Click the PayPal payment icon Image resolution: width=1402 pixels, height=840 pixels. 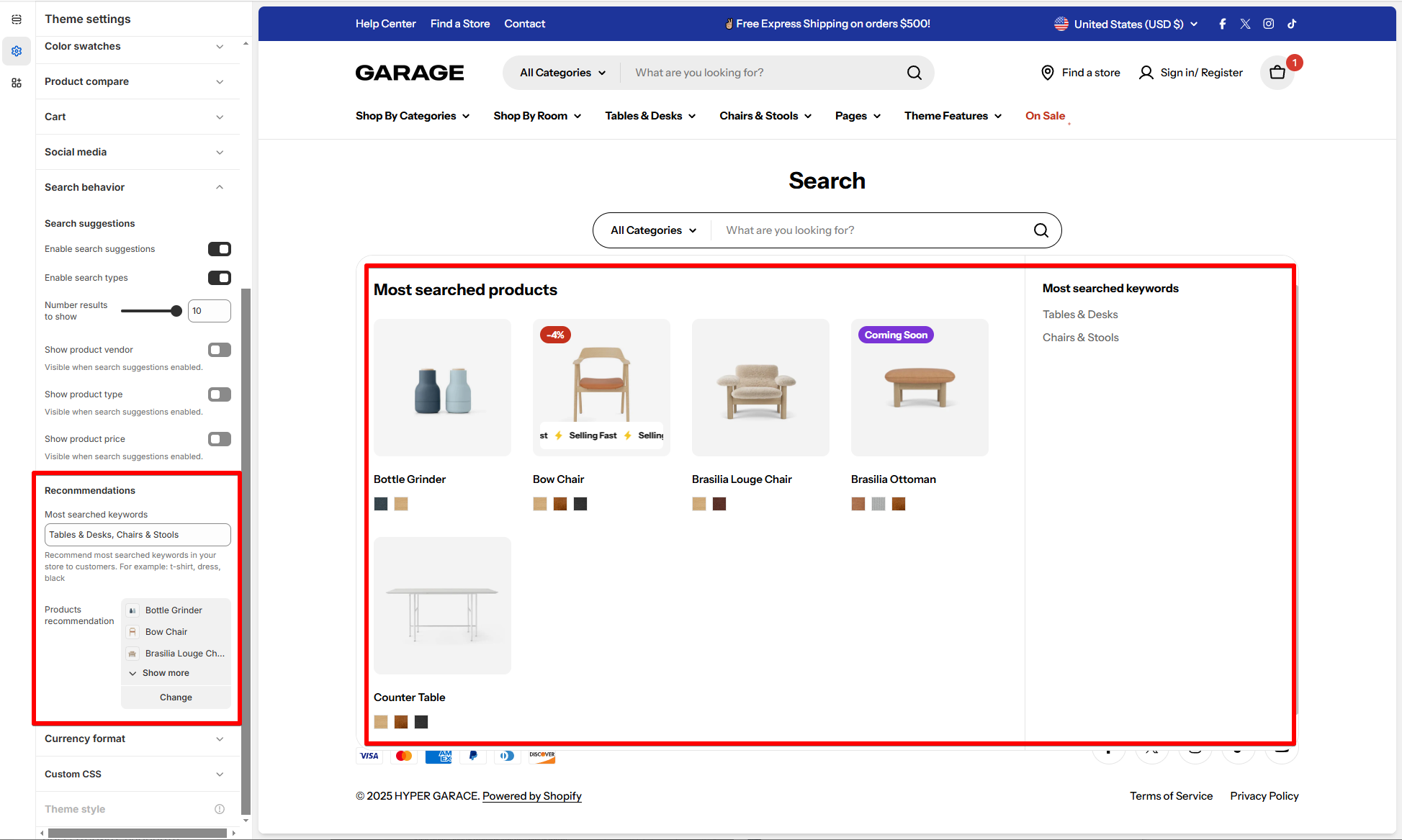click(472, 756)
